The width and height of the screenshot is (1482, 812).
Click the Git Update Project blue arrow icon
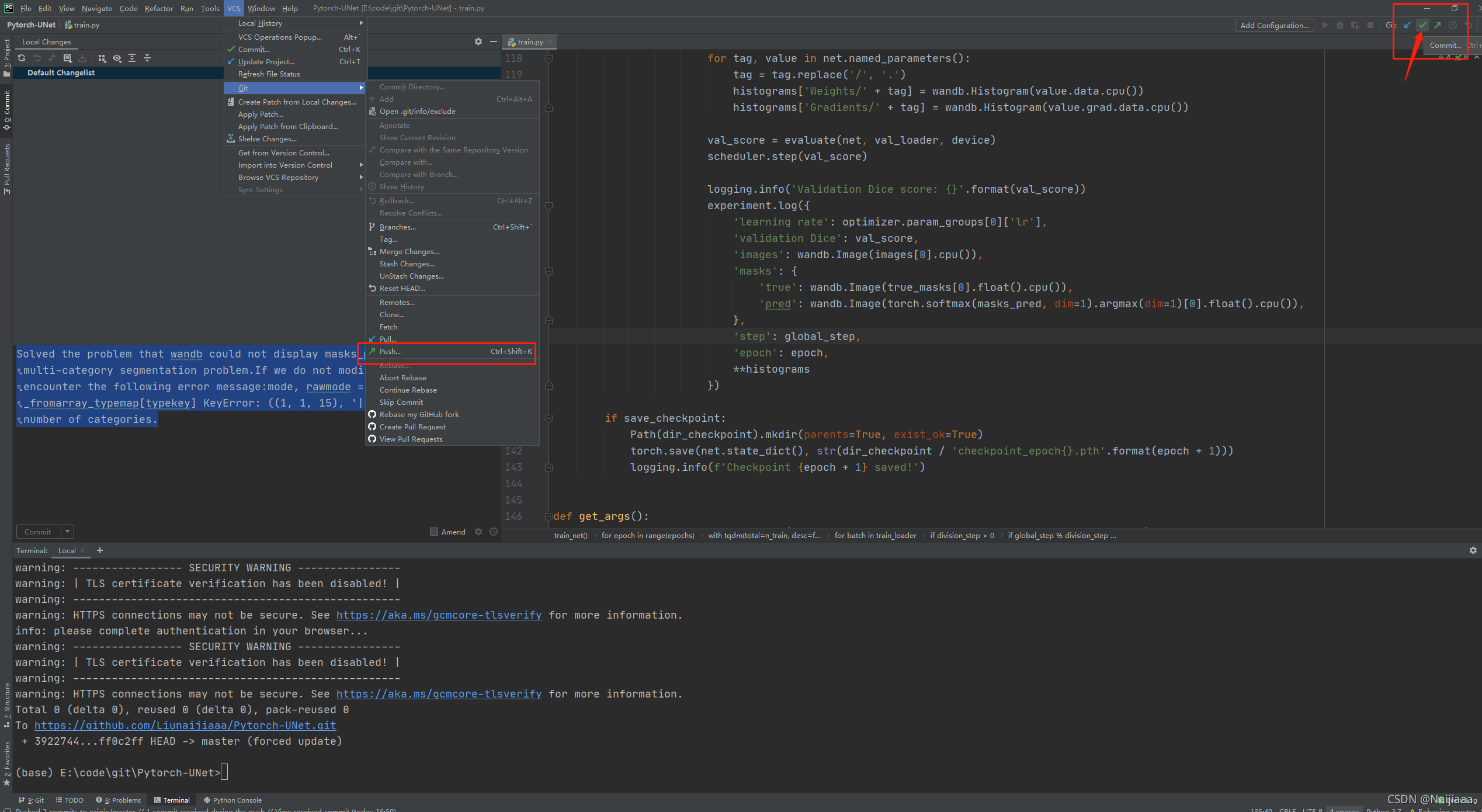coord(1407,25)
